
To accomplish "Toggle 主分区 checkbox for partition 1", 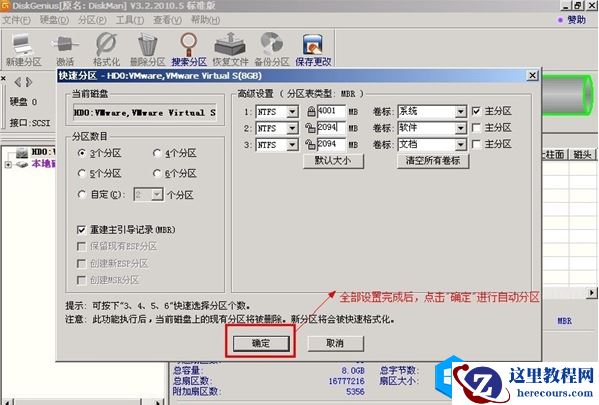I will point(476,111).
